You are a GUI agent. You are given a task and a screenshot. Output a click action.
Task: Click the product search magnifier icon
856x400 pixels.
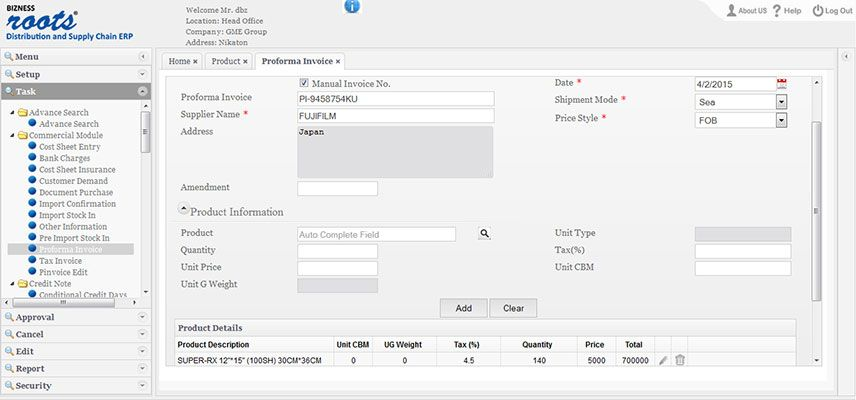pos(484,234)
